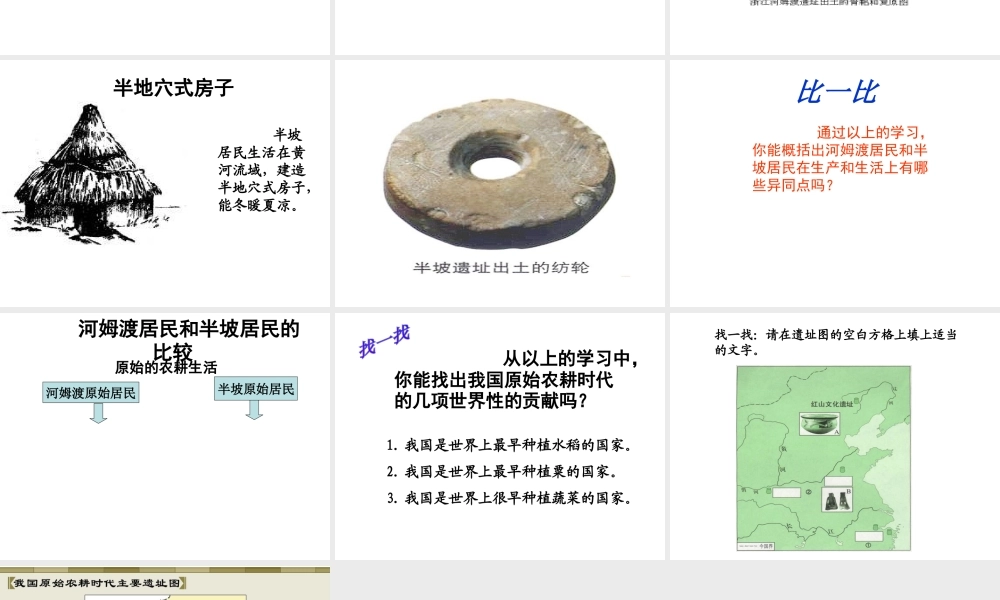The height and width of the screenshot is (600, 1000).
Task: Select contribution item about 种植蔬菜
Action: (x=509, y=498)
